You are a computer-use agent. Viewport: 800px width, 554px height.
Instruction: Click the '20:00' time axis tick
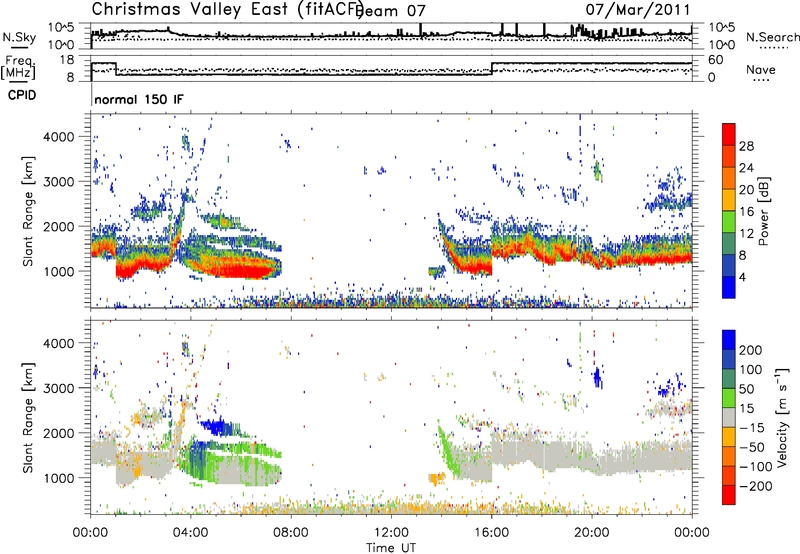(x=591, y=533)
